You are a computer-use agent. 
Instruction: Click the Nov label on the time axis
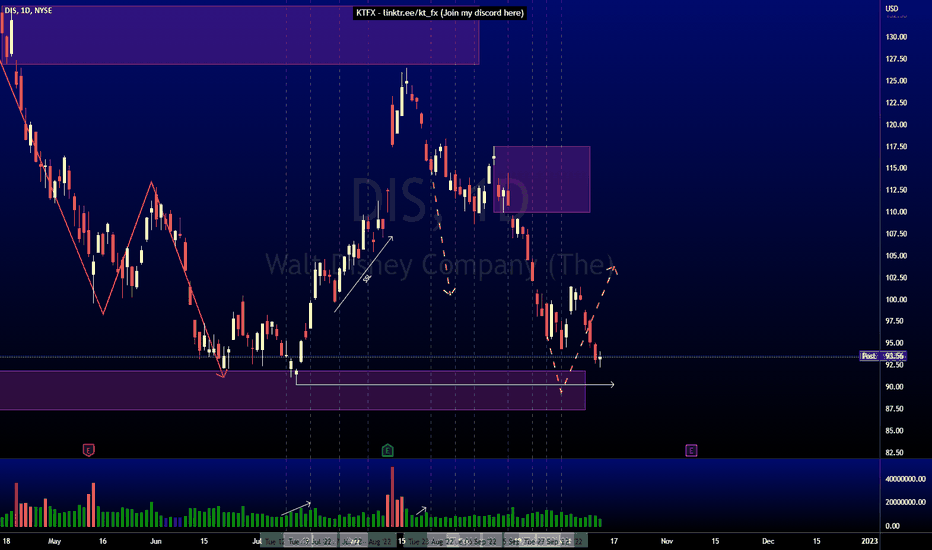click(x=667, y=541)
